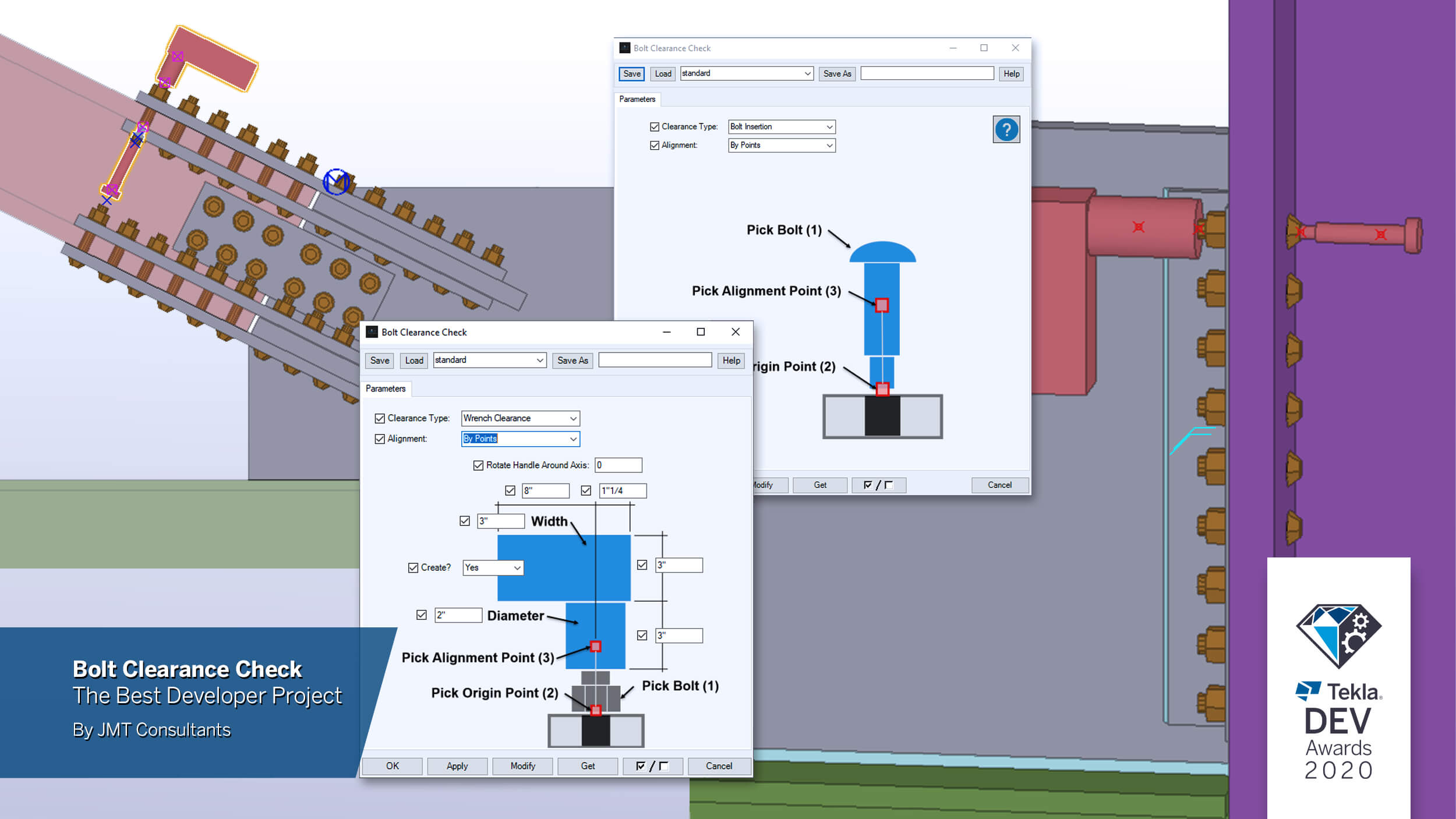
Task: Switch to the Parameters tab in front dialog
Action: [x=385, y=389]
